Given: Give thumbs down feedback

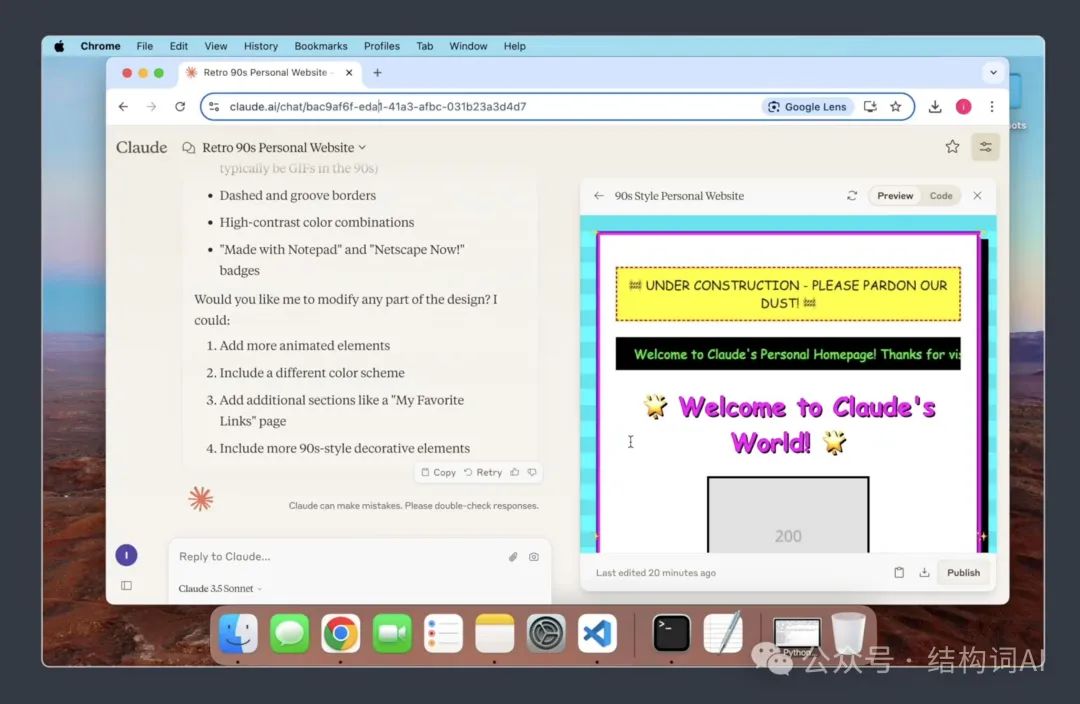Looking at the screenshot, I should click(532, 473).
